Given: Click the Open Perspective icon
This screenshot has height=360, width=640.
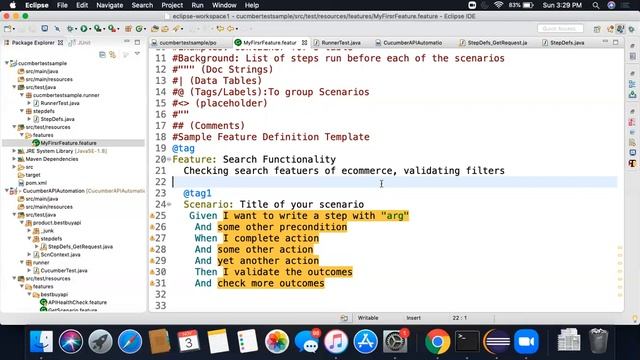Looking at the screenshot, I should tap(597, 29).
